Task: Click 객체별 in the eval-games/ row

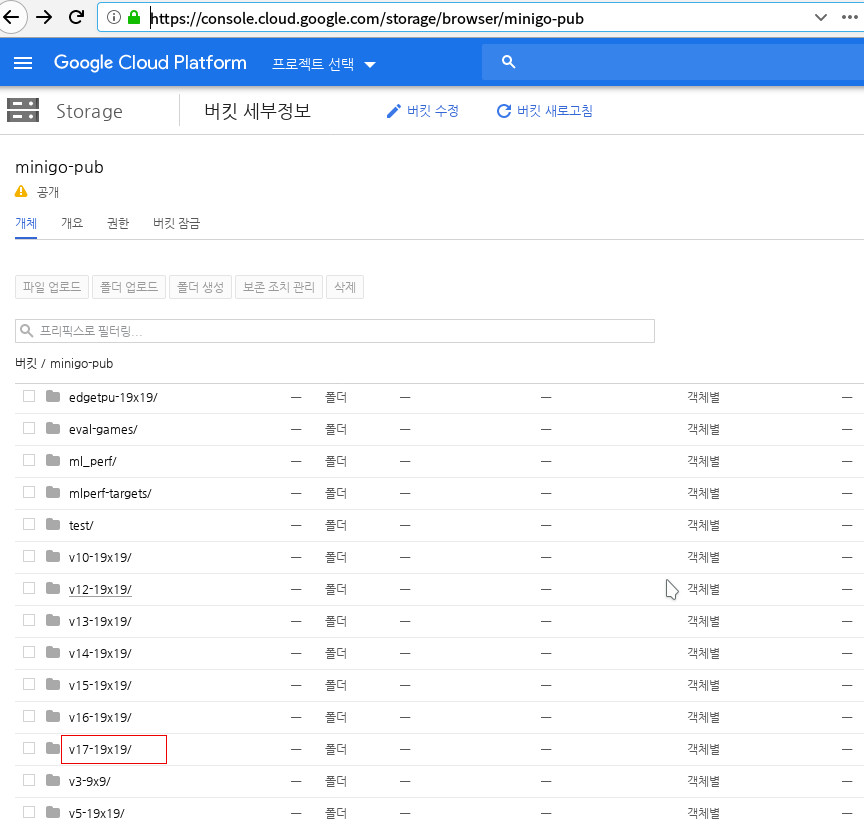Action: [x=703, y=429]
